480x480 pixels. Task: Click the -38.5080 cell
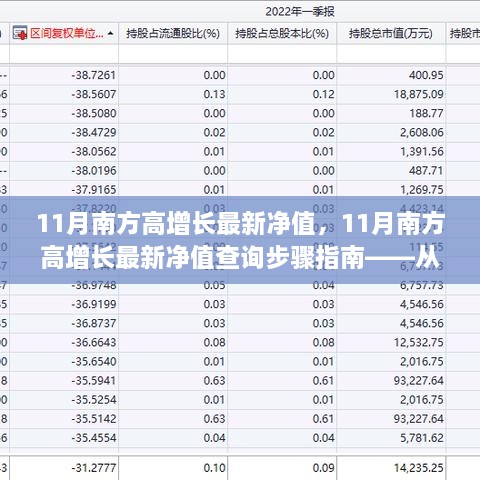pos(94,113)
